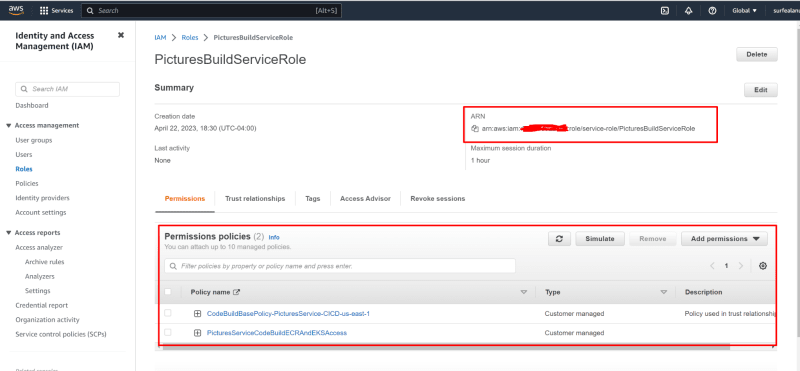Copy the role ARN with copy icon

pyautogui.click(x=474, y=129)
